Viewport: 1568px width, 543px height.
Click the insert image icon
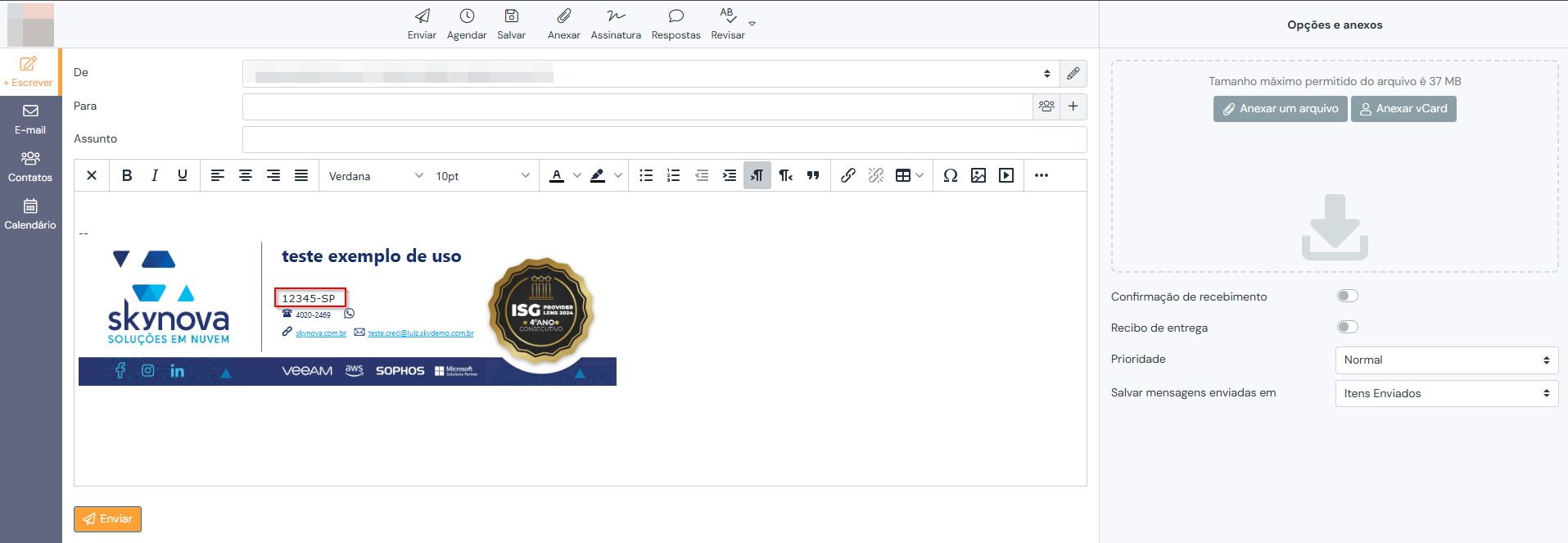click(x=978, y=175)
